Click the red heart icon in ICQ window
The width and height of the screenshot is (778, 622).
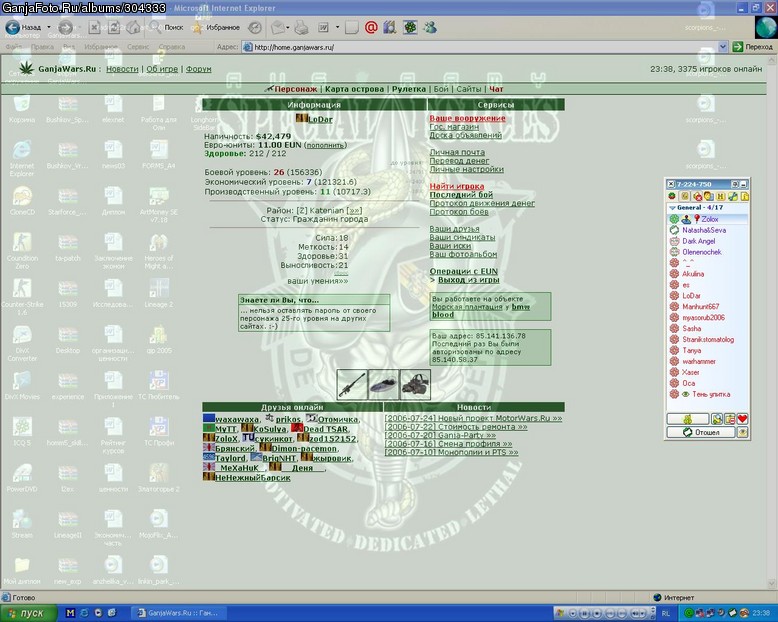point(742,419)
